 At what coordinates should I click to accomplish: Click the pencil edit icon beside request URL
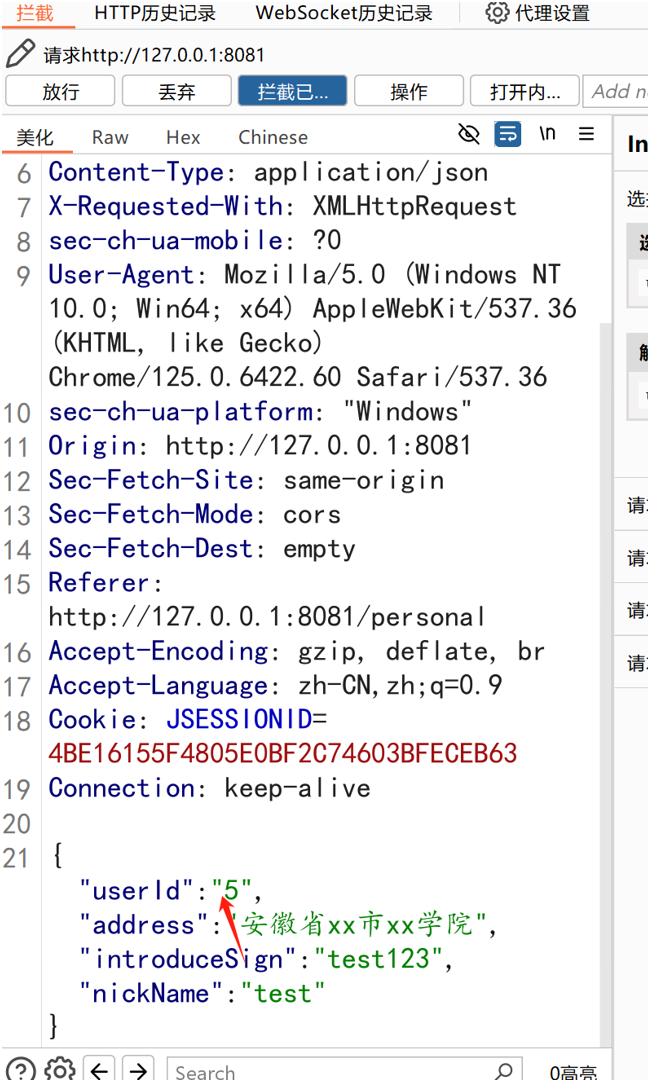[20, 54]
